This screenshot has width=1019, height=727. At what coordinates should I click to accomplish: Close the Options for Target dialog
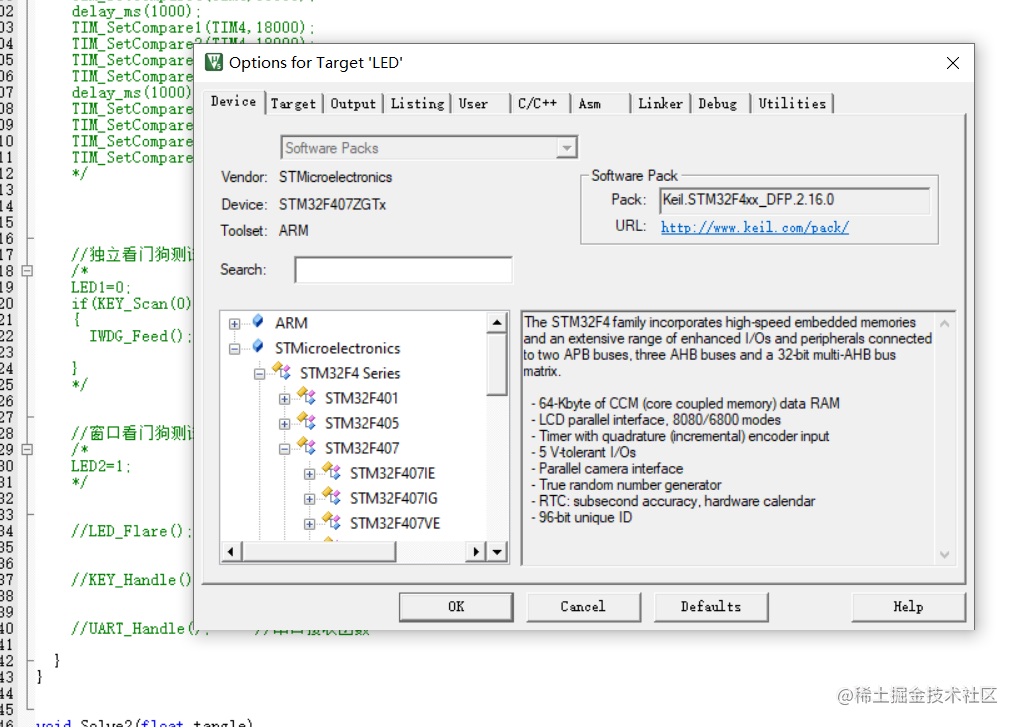pyautogui.click(x=953, y=63)
